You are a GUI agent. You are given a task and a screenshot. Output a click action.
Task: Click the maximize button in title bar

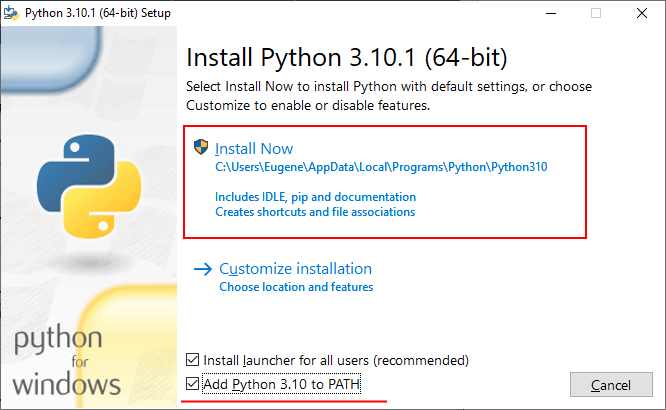coord(597,13)
